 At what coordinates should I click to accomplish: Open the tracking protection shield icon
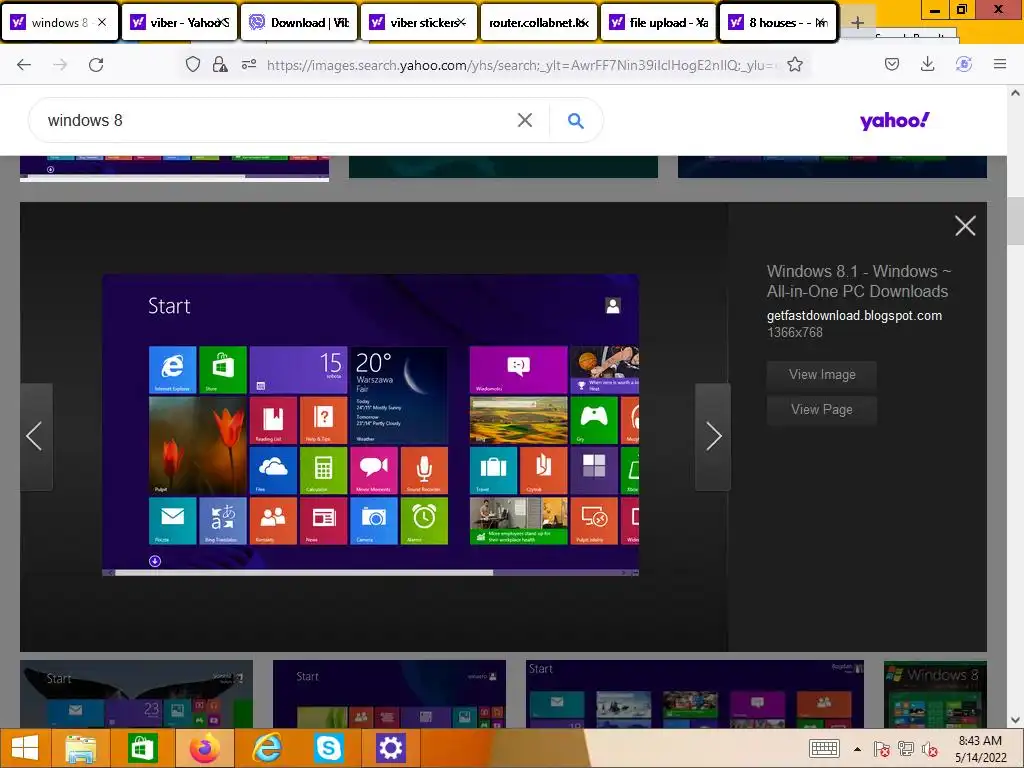tap(193, 64)
